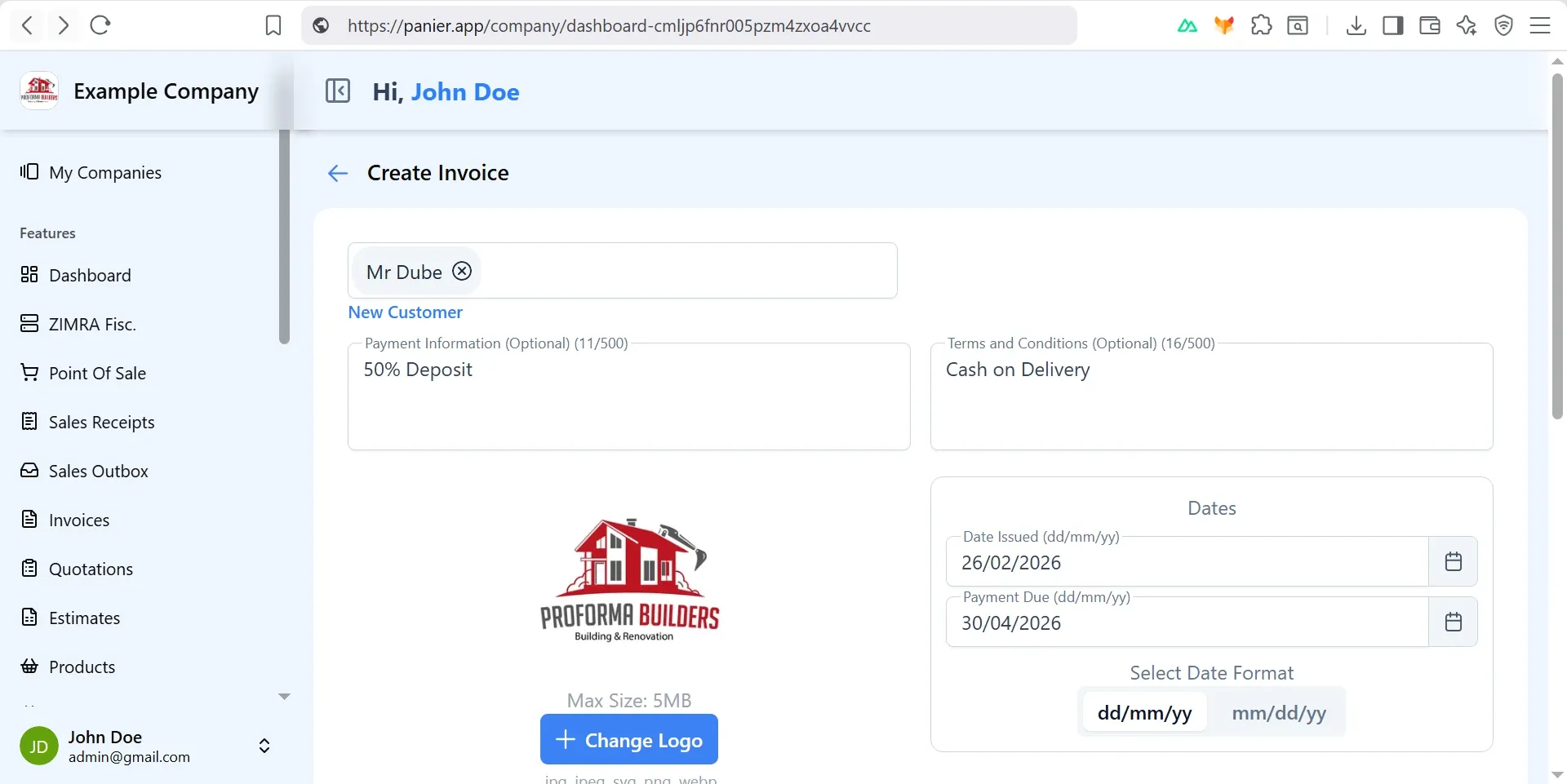Toggle the browser sidebar panel icon

click(x=1393, y=26)
